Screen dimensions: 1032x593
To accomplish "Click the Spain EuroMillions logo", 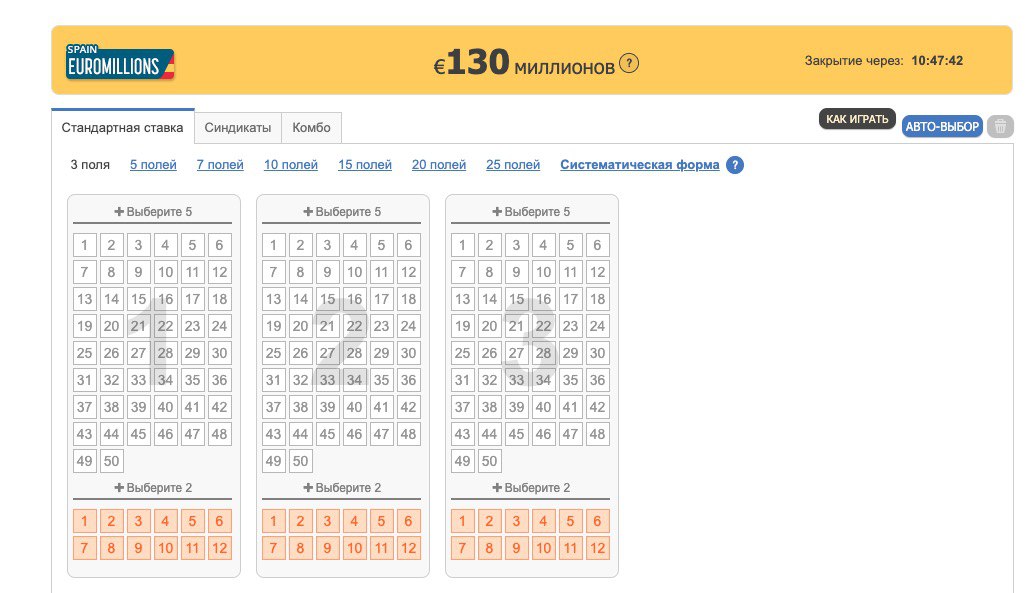I will 120,62.
